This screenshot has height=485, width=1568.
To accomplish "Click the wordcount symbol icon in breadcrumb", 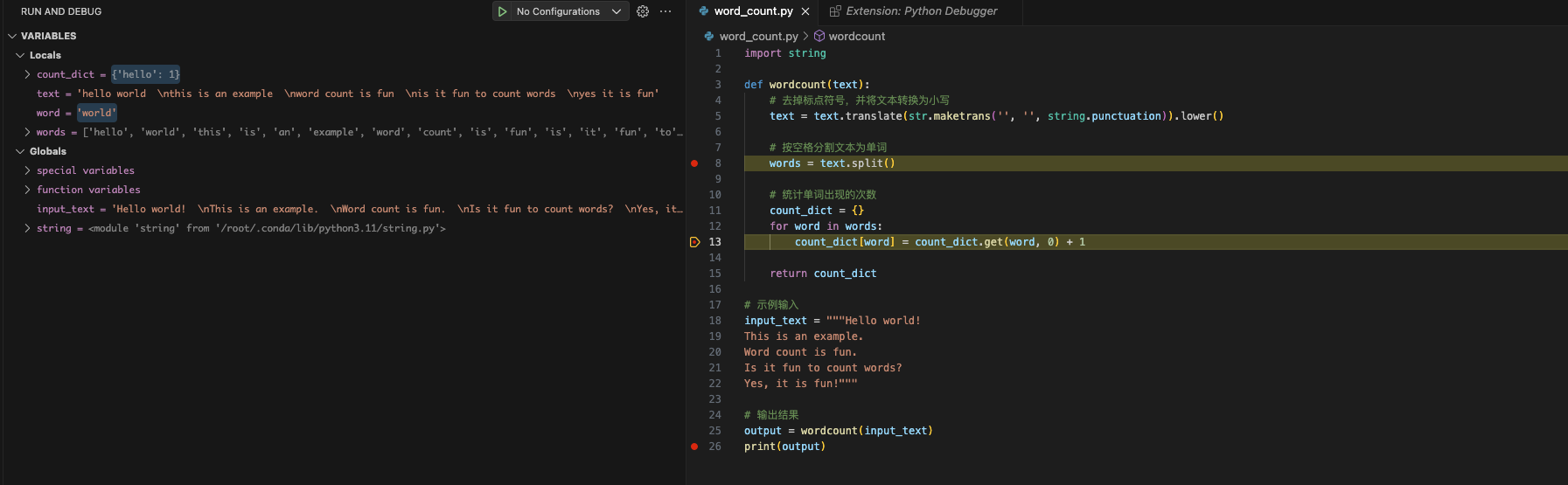I will click(819, 36).
